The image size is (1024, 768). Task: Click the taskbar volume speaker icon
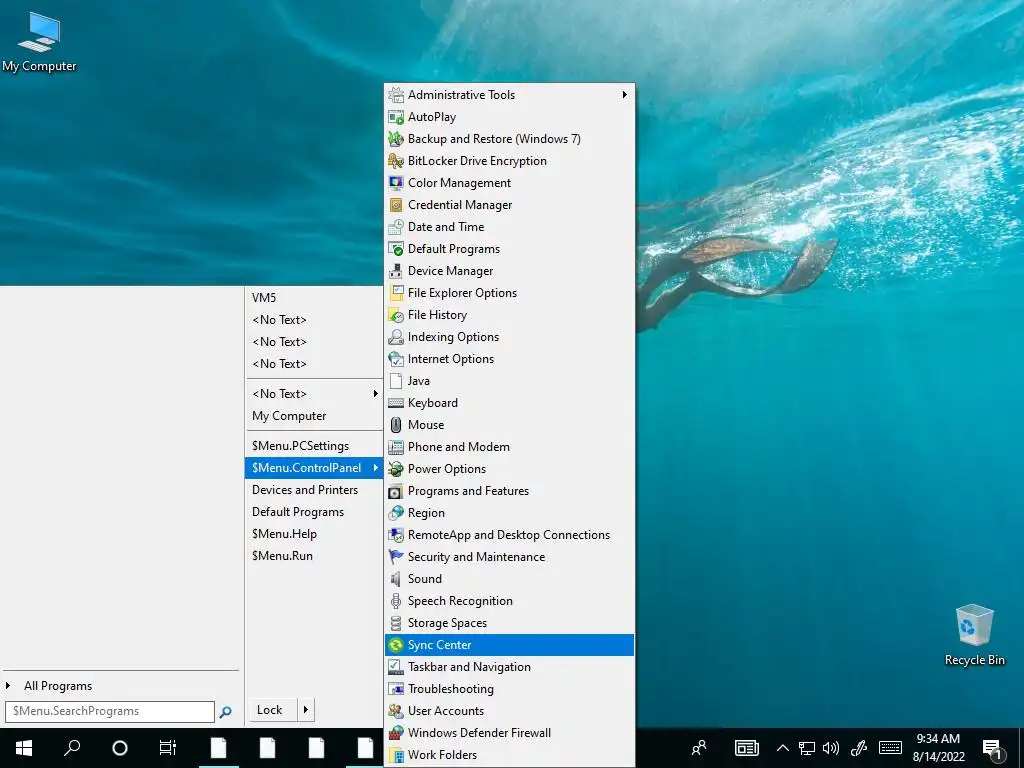point(831,748)
